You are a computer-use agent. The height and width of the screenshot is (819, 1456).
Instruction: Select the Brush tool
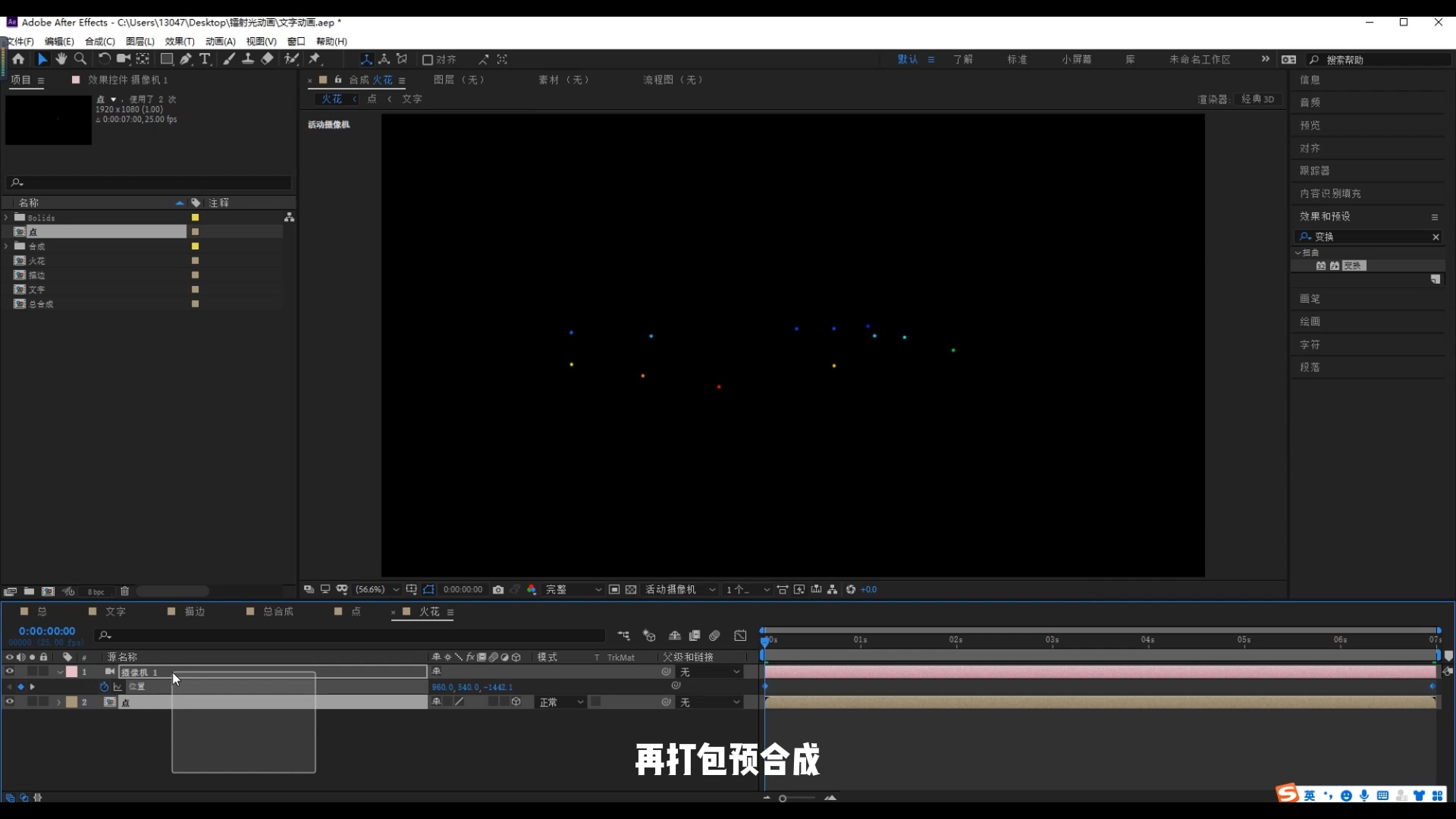pyautogui.click(x=228, y=59)
